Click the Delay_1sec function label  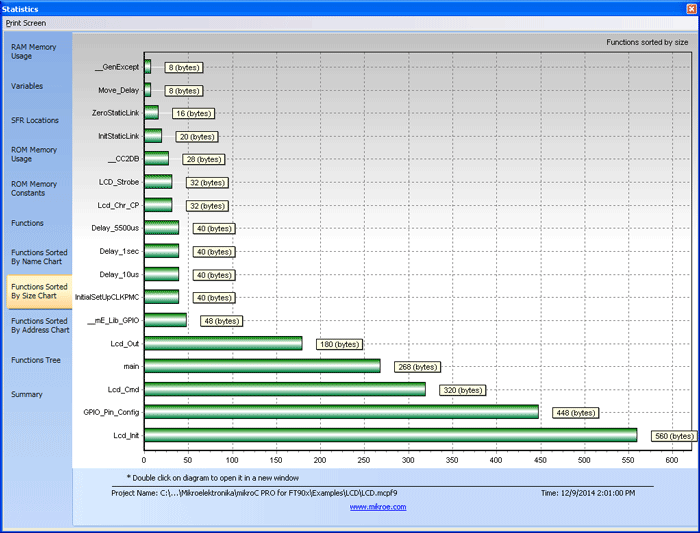(119, 251)
